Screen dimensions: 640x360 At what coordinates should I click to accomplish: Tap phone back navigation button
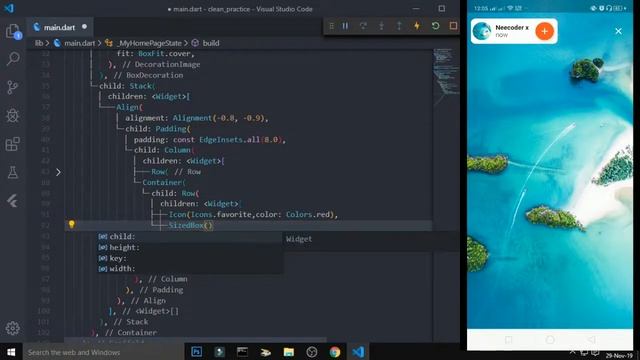pyautogui.click(x=591, y=340)
